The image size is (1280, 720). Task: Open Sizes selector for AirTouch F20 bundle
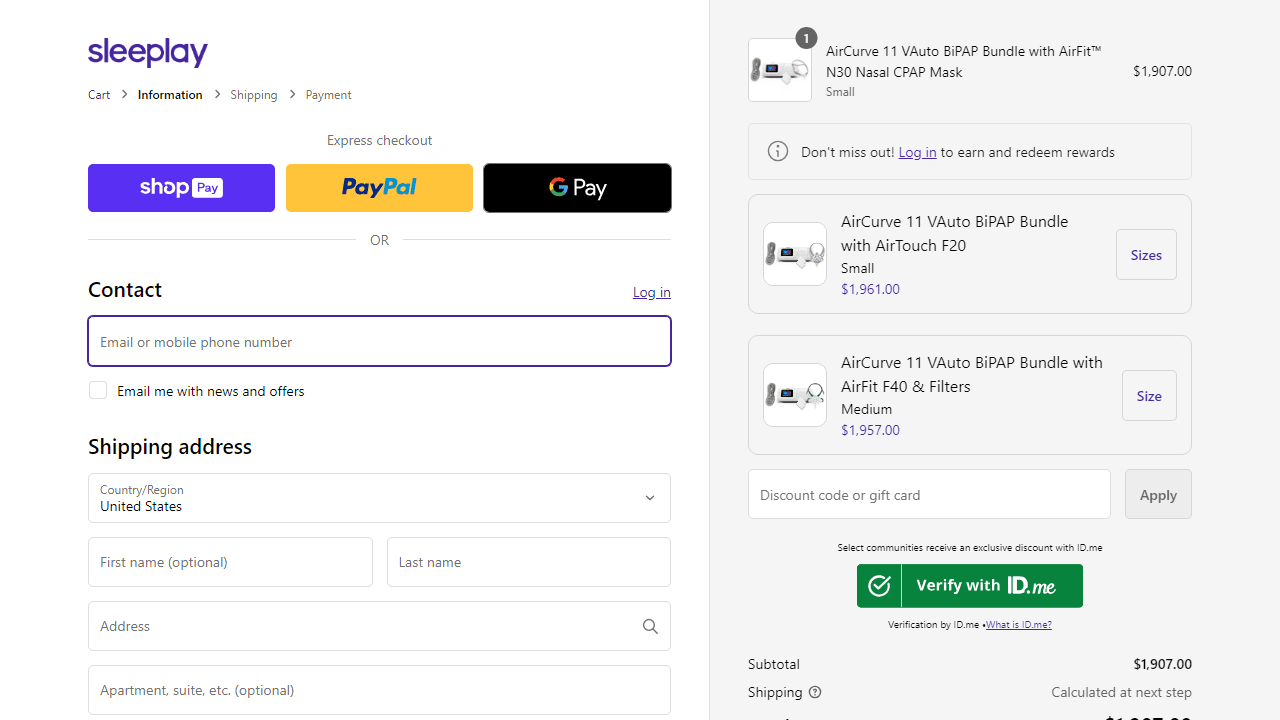click(x=1146, y=254)
